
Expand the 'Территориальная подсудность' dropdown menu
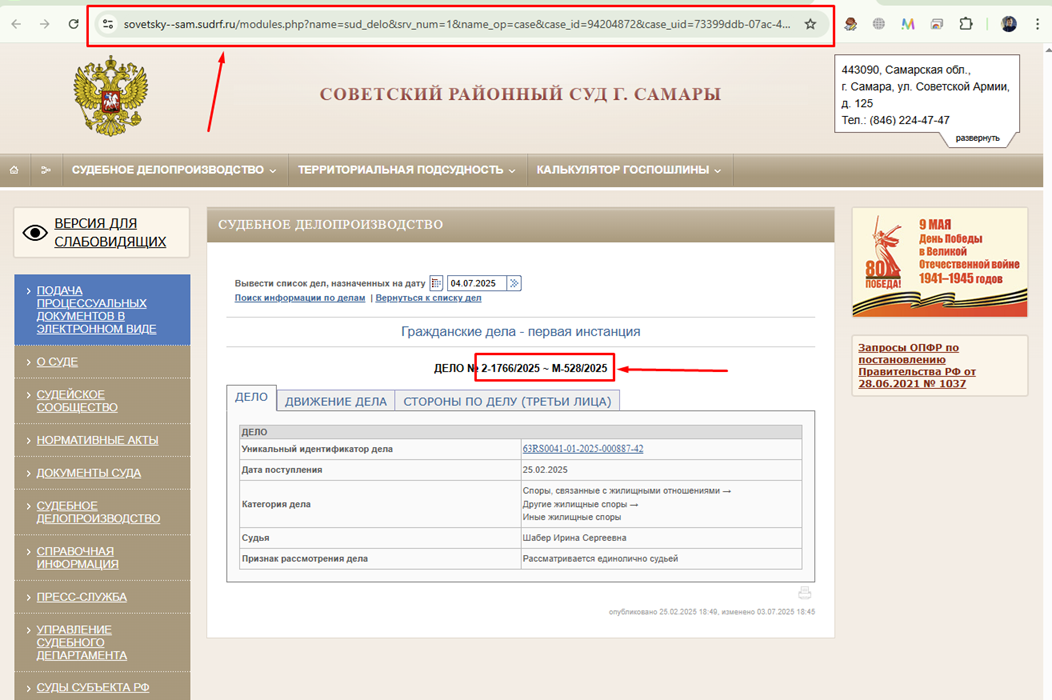(x=406, y=170)
